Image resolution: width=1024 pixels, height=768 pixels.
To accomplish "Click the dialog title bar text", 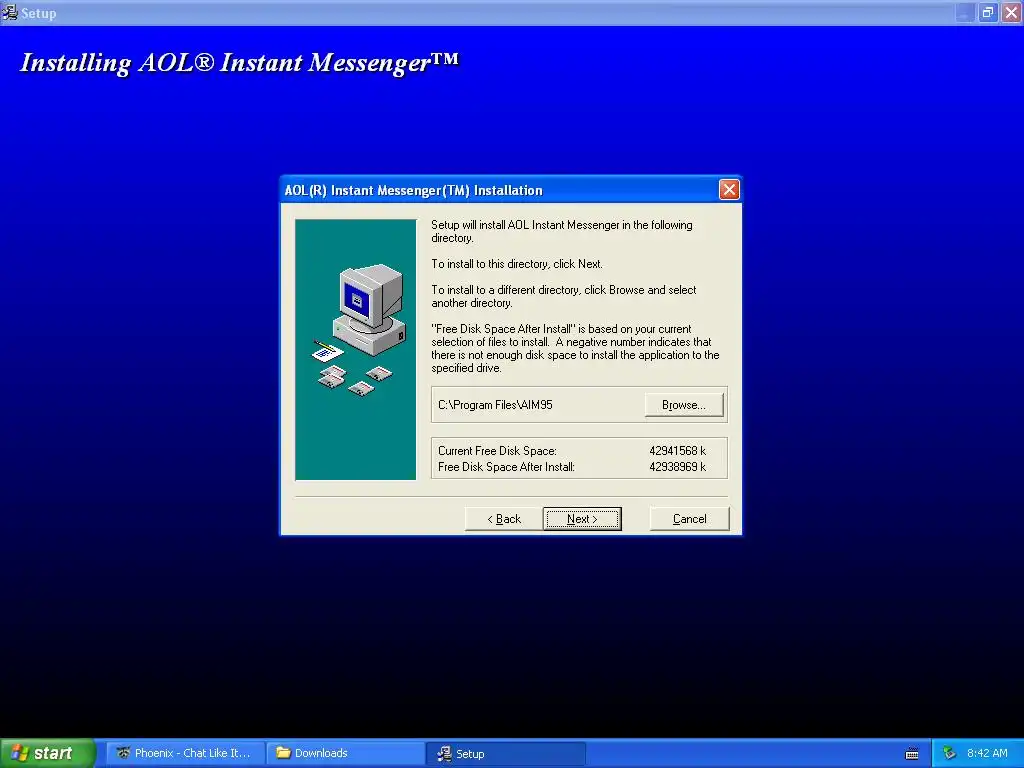I will pos(413,190).
